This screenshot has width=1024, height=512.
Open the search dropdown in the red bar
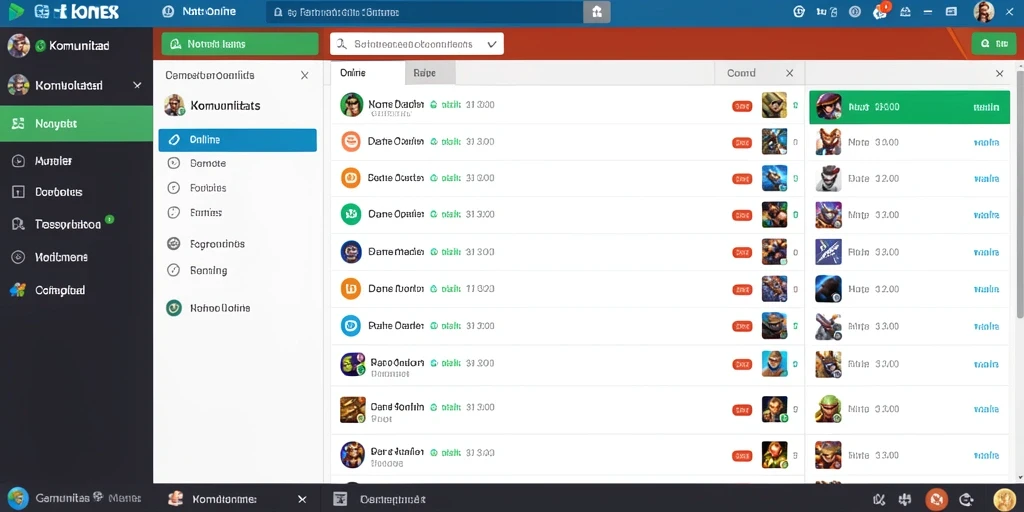coord(417,44)
